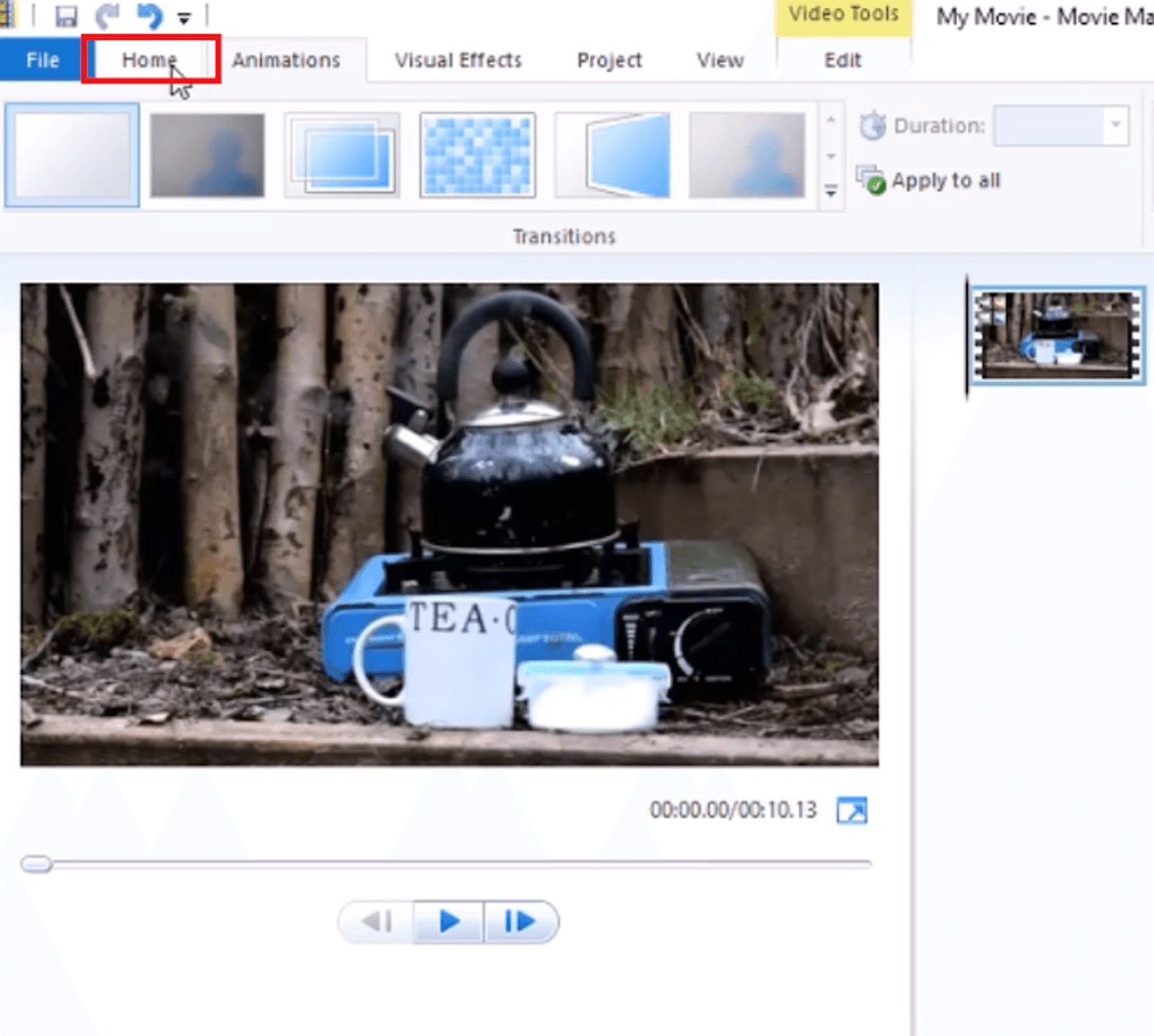Open the Visual Effects tab
Image resolution: width=1154 pixels, height=1036 pixels.
(x=457, y=59)
